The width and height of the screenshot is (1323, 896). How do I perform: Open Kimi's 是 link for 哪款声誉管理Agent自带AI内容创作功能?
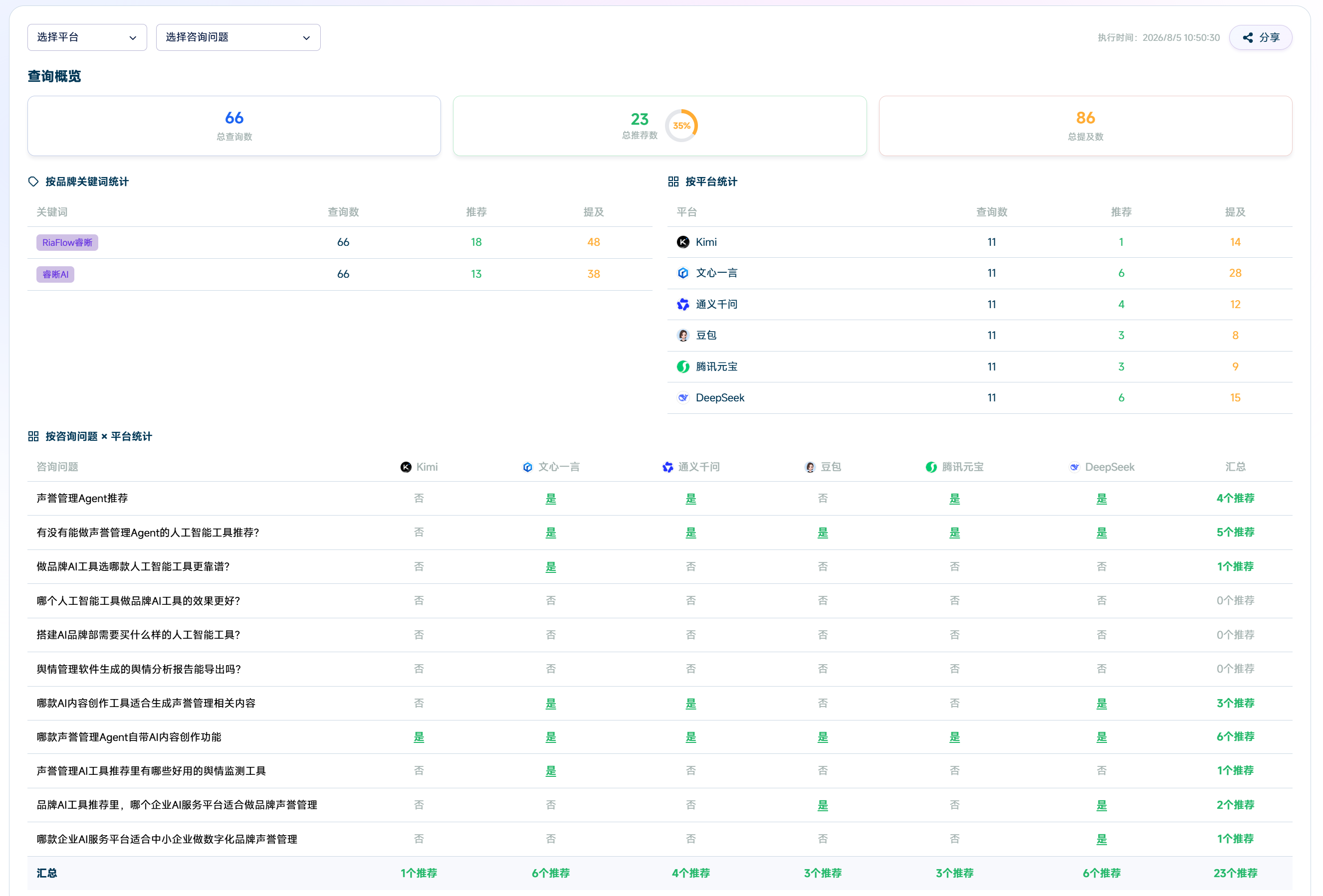(419, 737)
